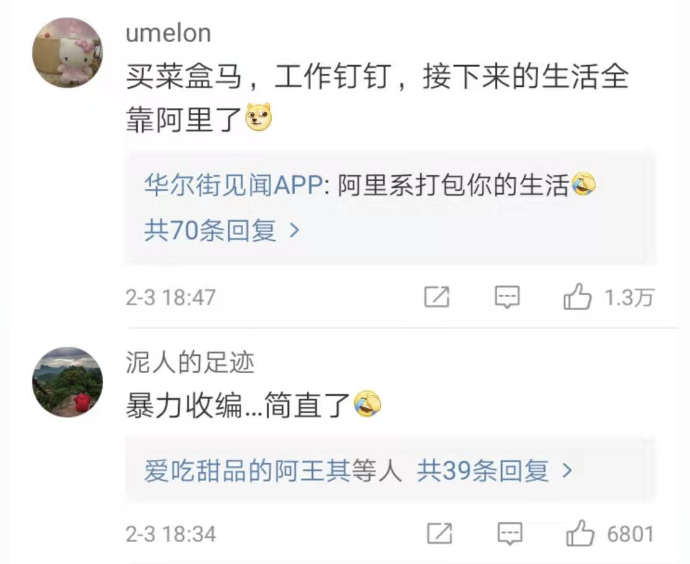Tap the 2-3 18:34 timestamp

pos(170,535)
